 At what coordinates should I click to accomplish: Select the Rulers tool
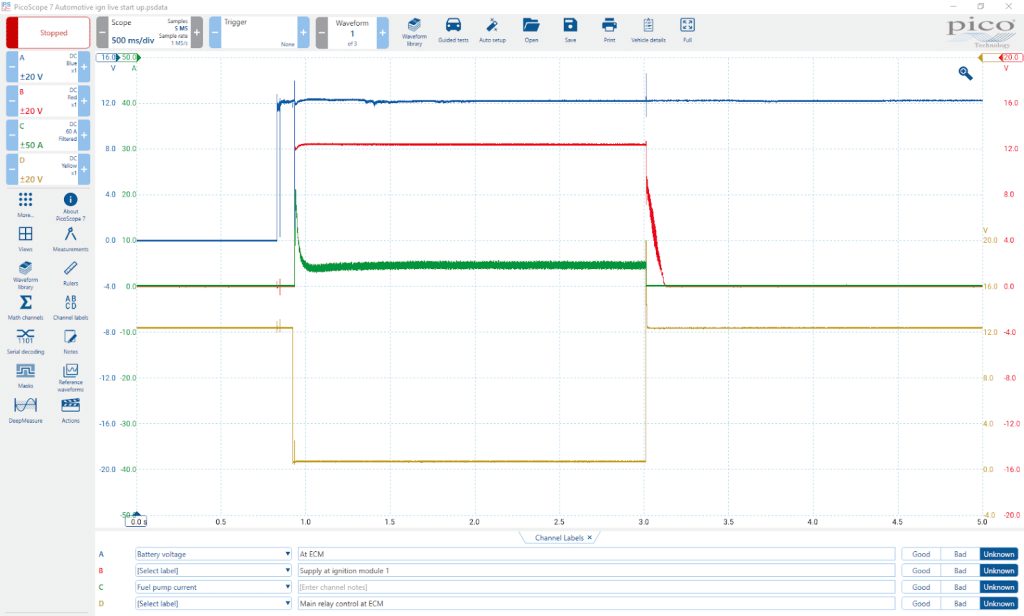pos(71,274)
